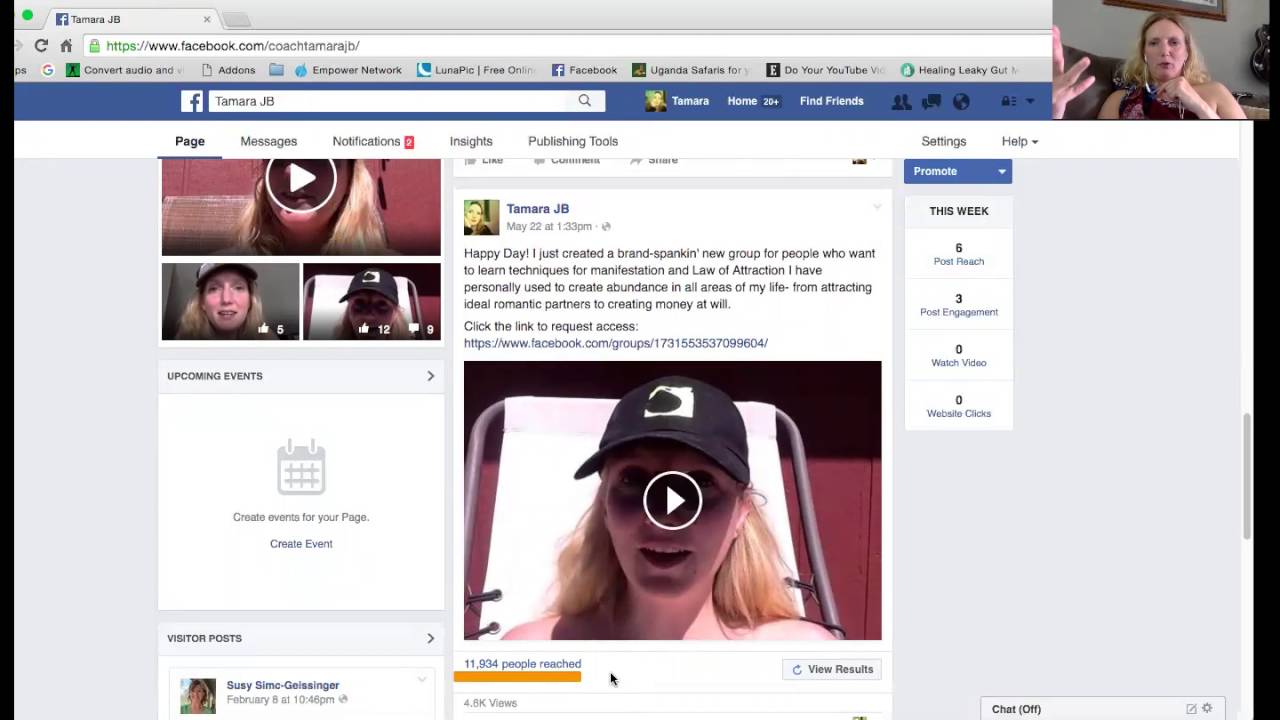Open Empower Network bookmark
This screenshot has height=720, width=1280.
point(348,70)
